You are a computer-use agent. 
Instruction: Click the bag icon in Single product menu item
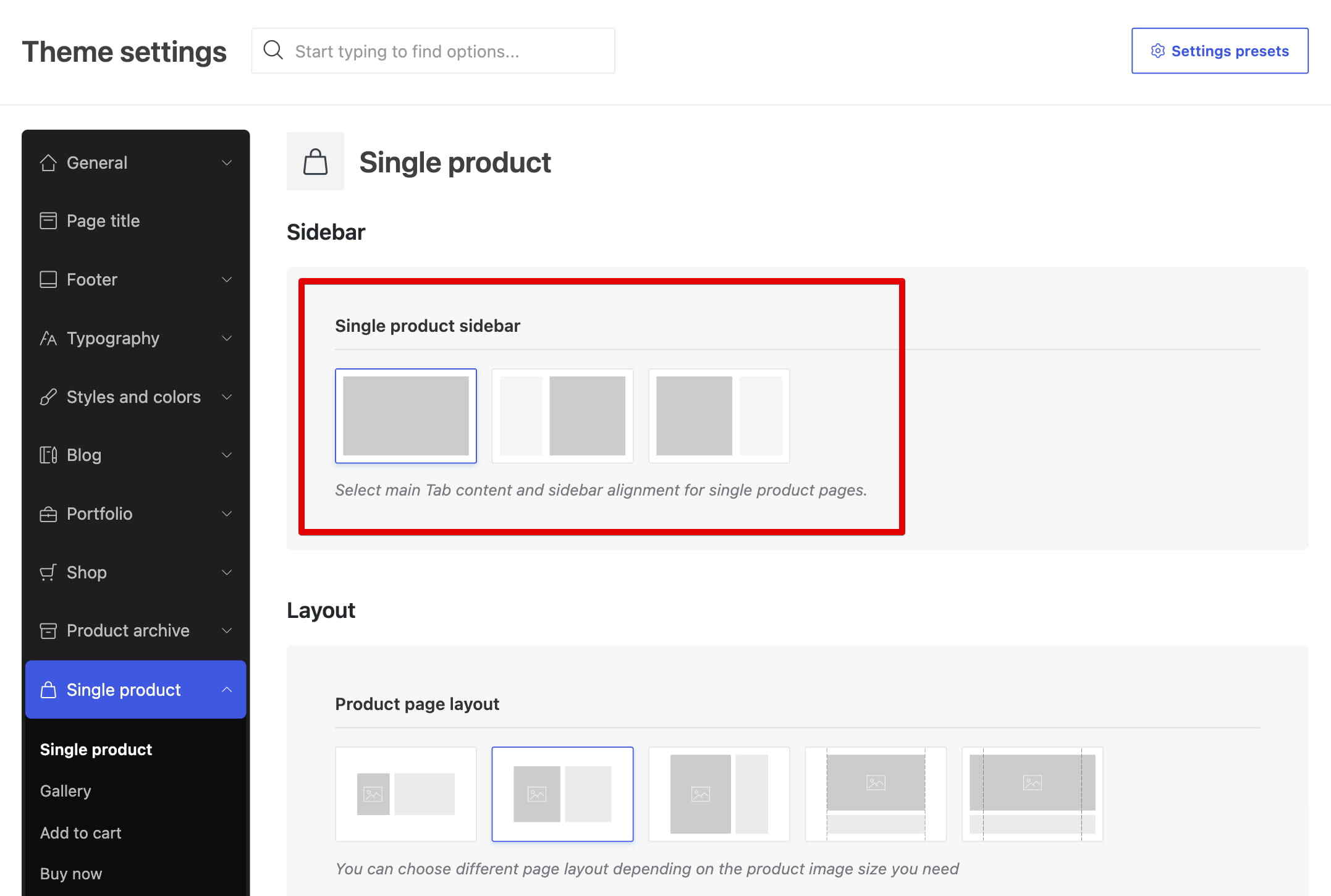coord(48,690)
